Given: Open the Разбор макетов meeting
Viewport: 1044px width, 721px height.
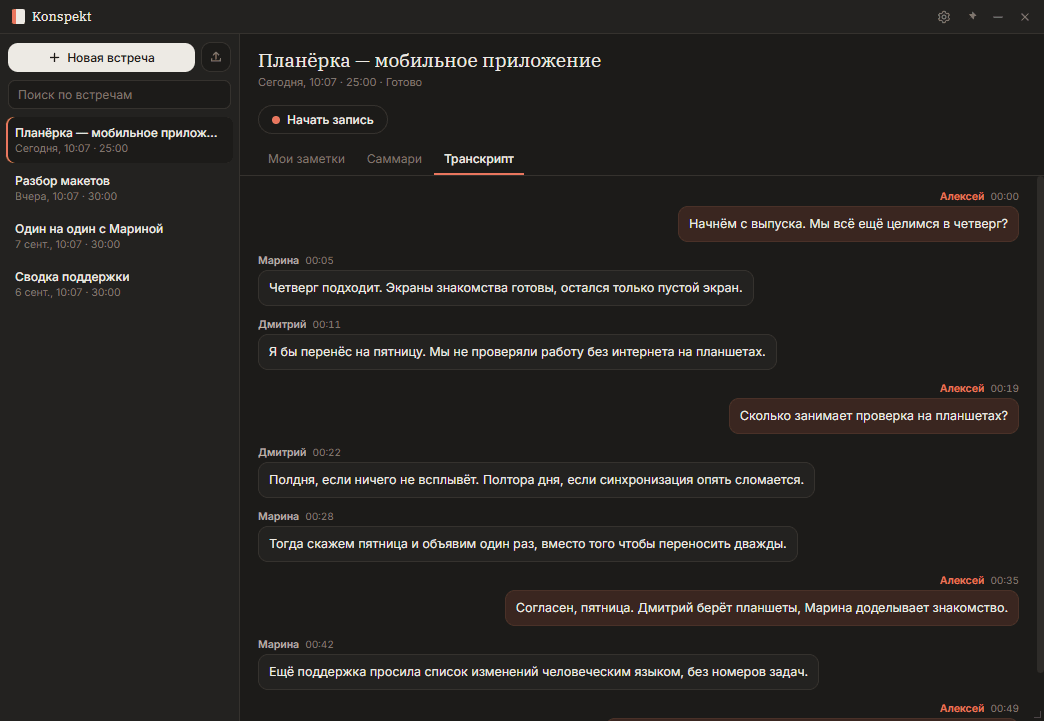Looking at the screenshot, I should tap(120, 188).
